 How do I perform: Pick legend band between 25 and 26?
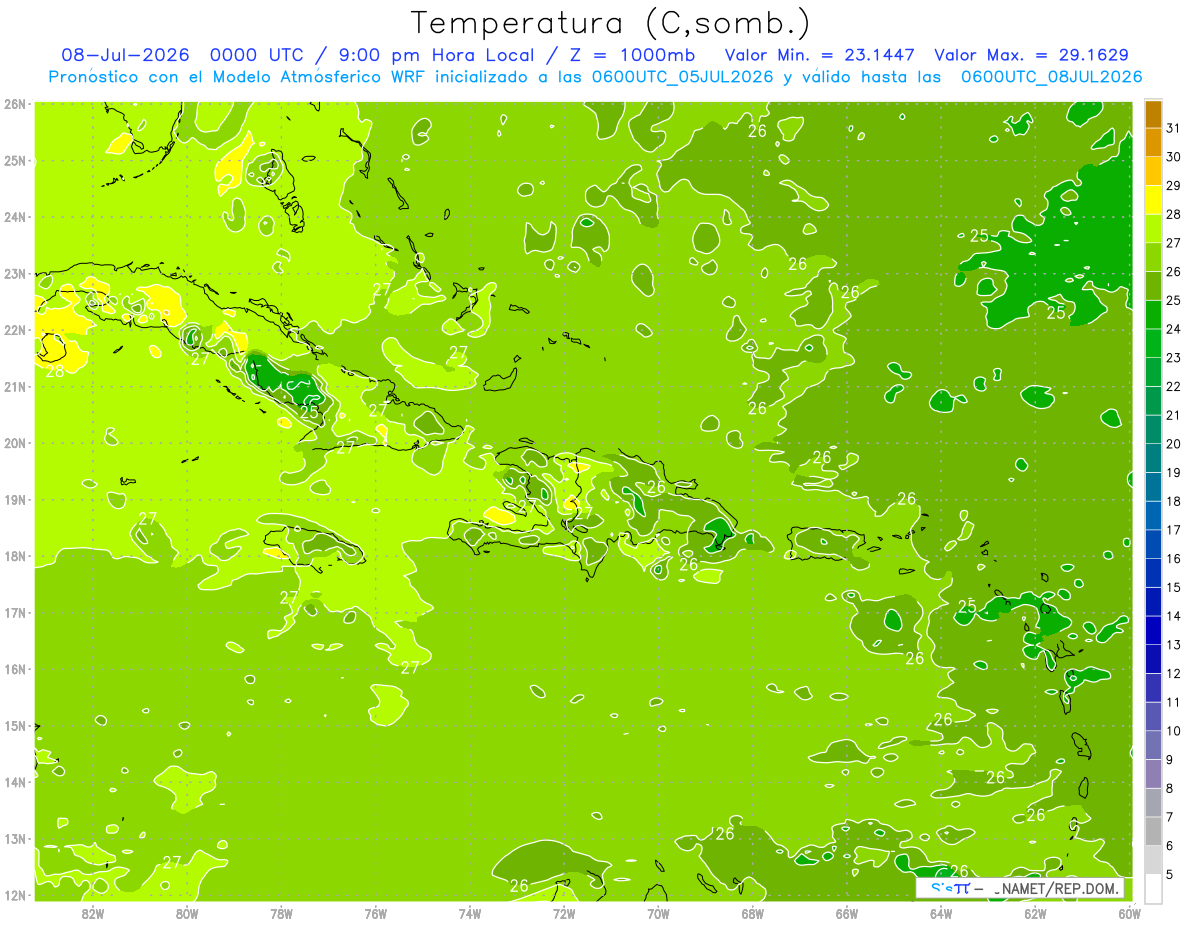point(1153,285)
